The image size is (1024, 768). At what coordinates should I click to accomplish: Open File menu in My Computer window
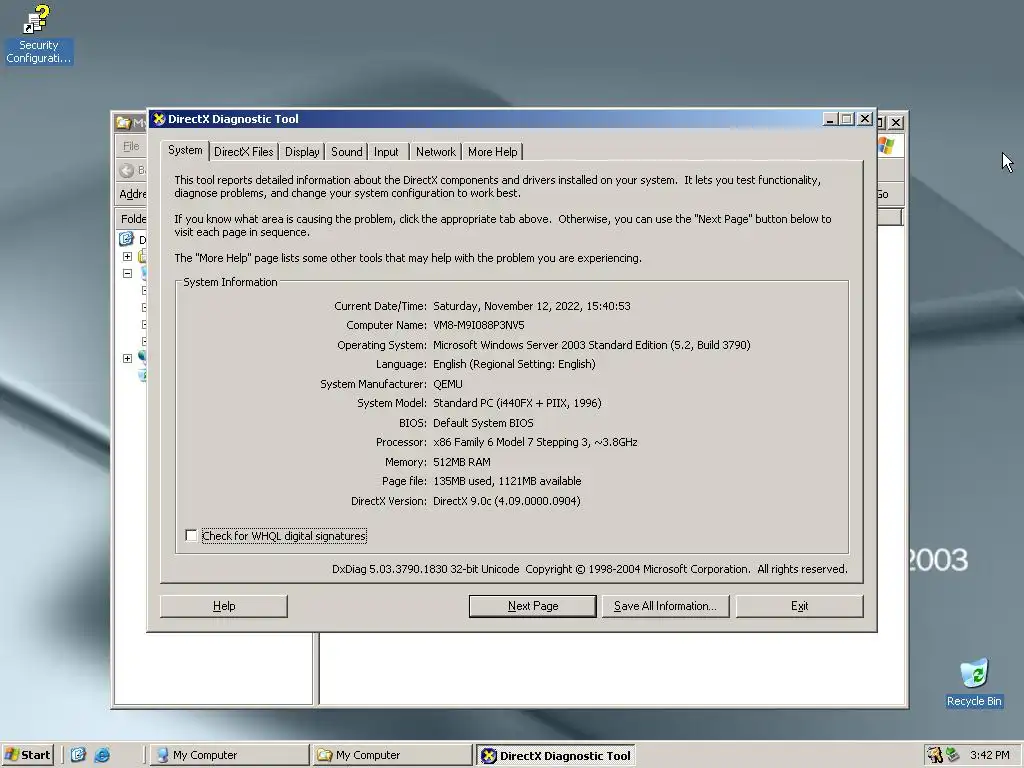(x=131, y=146)
